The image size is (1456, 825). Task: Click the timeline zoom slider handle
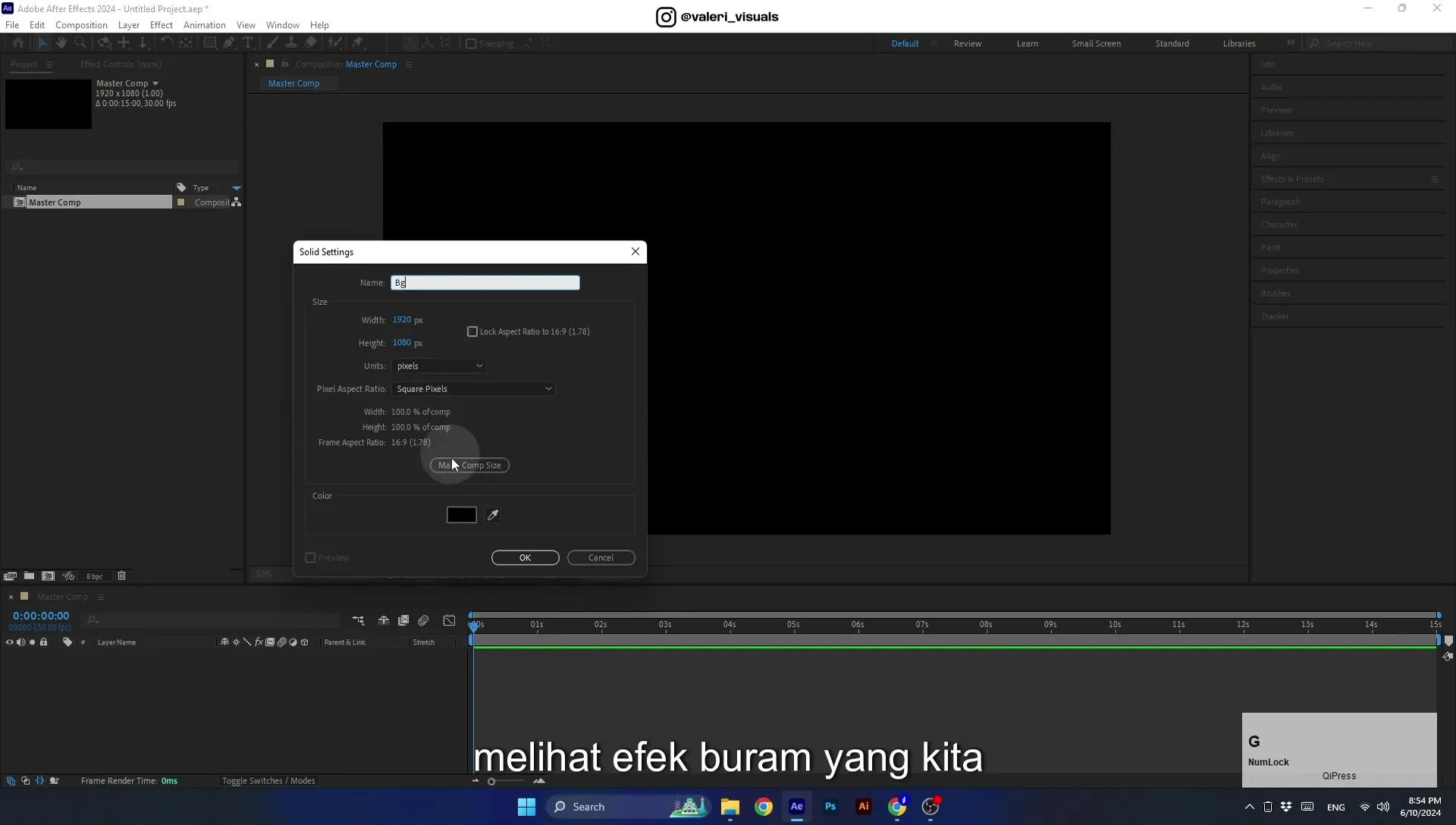[491, 782]
